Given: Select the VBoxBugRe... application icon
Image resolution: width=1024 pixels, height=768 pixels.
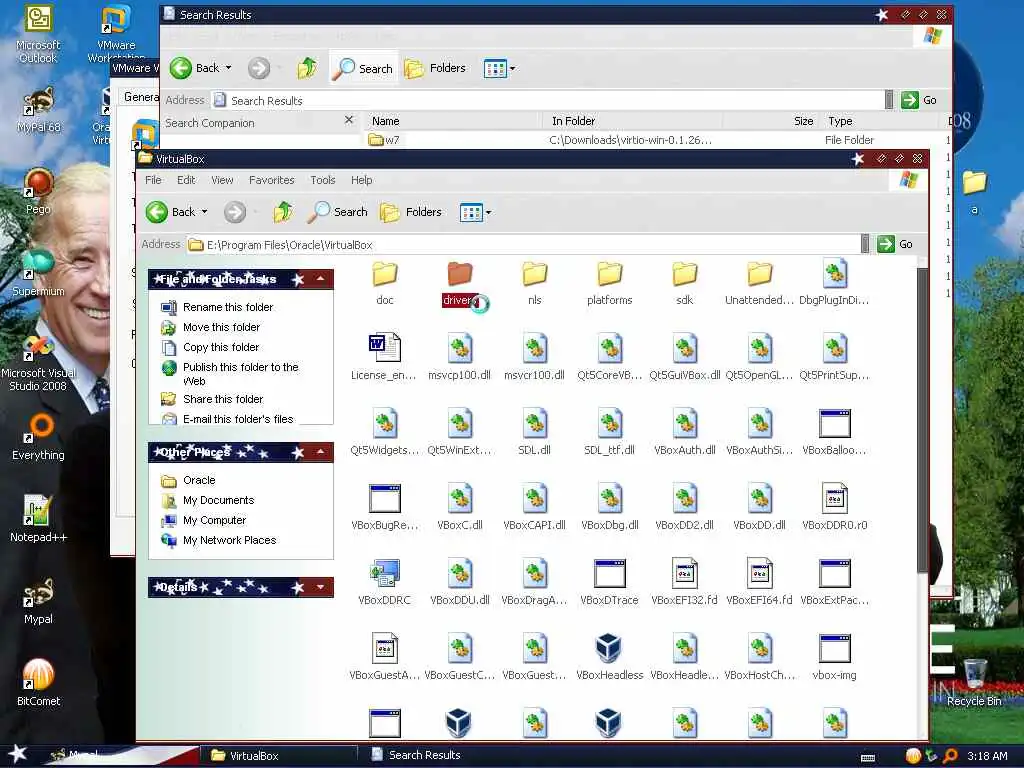Looking at the screenshot, I should point(385,498).
